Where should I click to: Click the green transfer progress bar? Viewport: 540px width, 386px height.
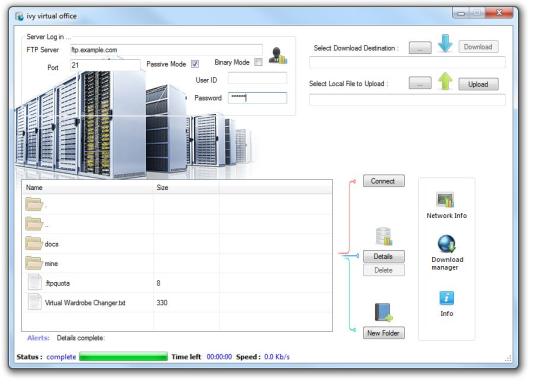(123, 356)
